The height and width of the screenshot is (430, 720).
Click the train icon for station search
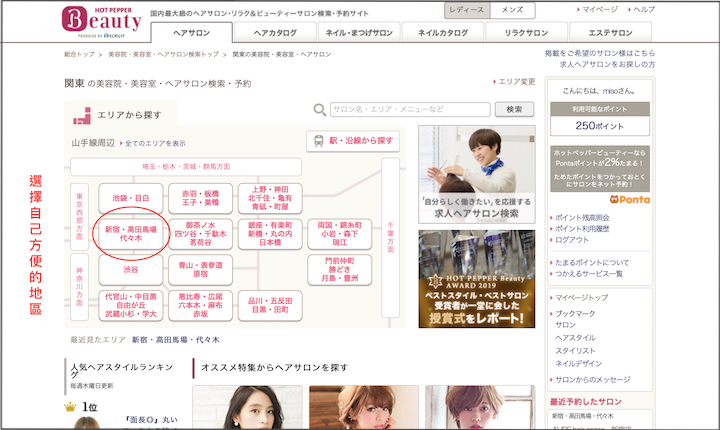click(317, 142)
